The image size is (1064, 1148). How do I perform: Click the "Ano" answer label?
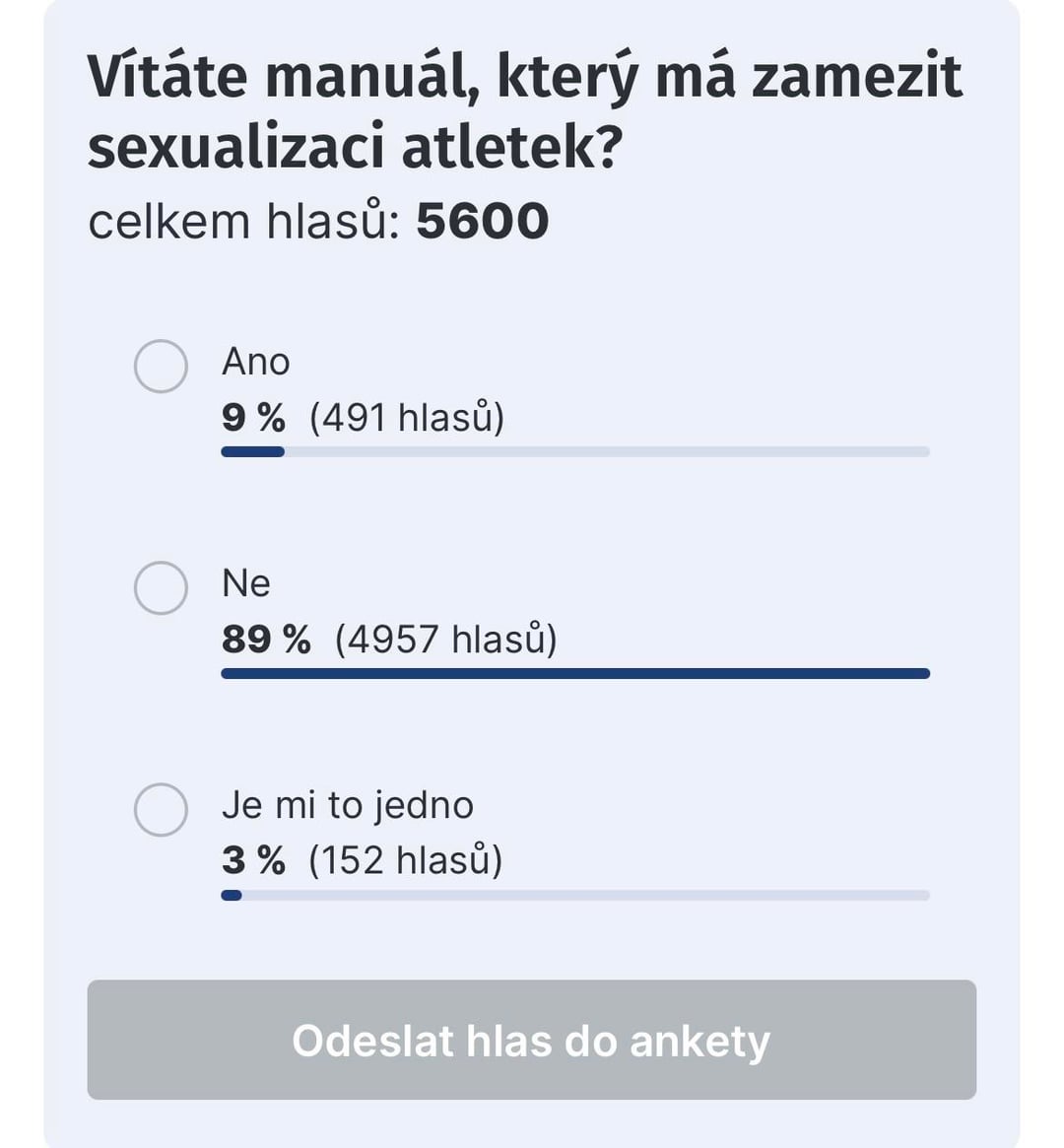256,362
